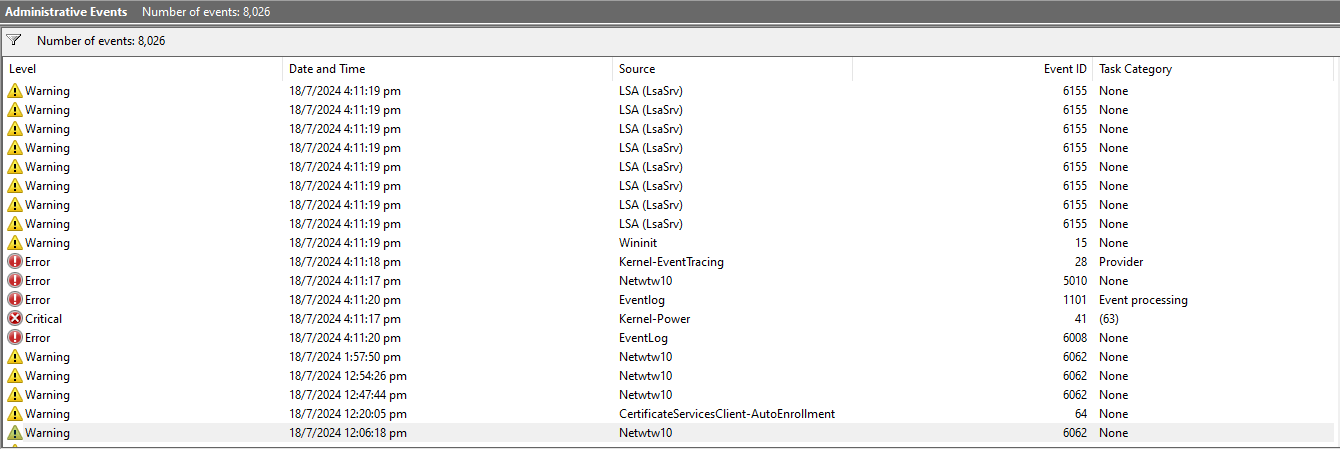Select 'EventLog' source in event 6008 row
The width and height of the screenshot is (1340, 449).
[x=642, y=338]
